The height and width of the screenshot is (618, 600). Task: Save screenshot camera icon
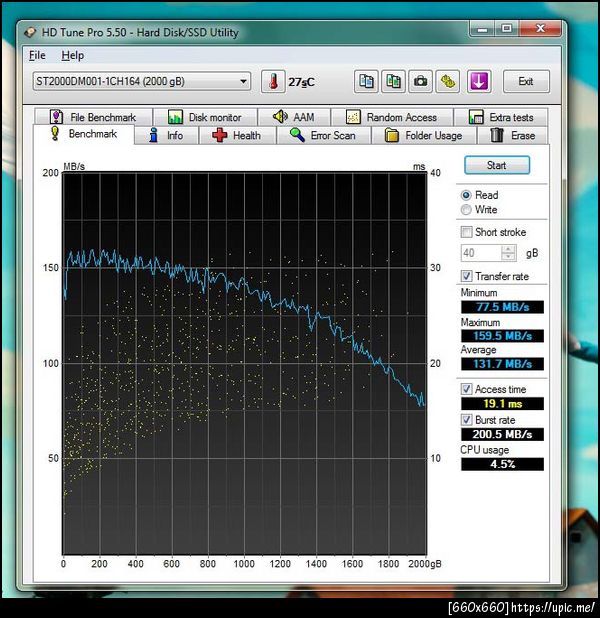(420, 82)
